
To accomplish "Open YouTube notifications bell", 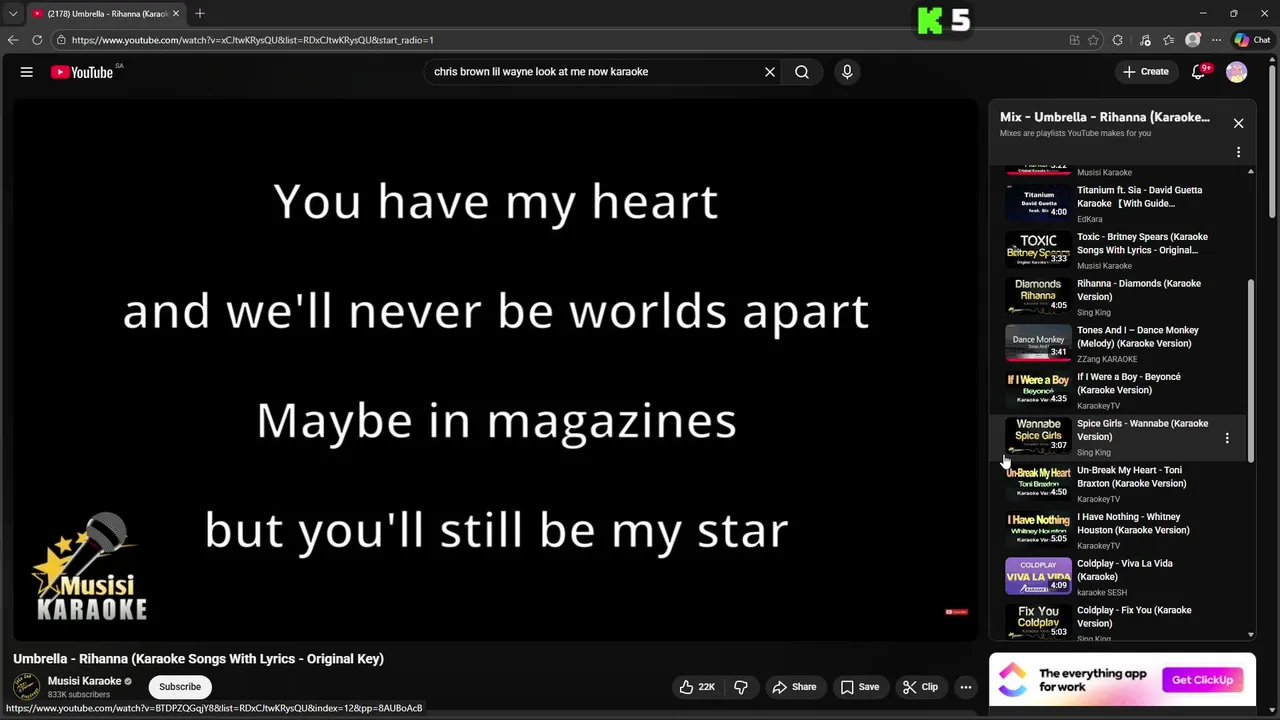I will pos(1199,72).
